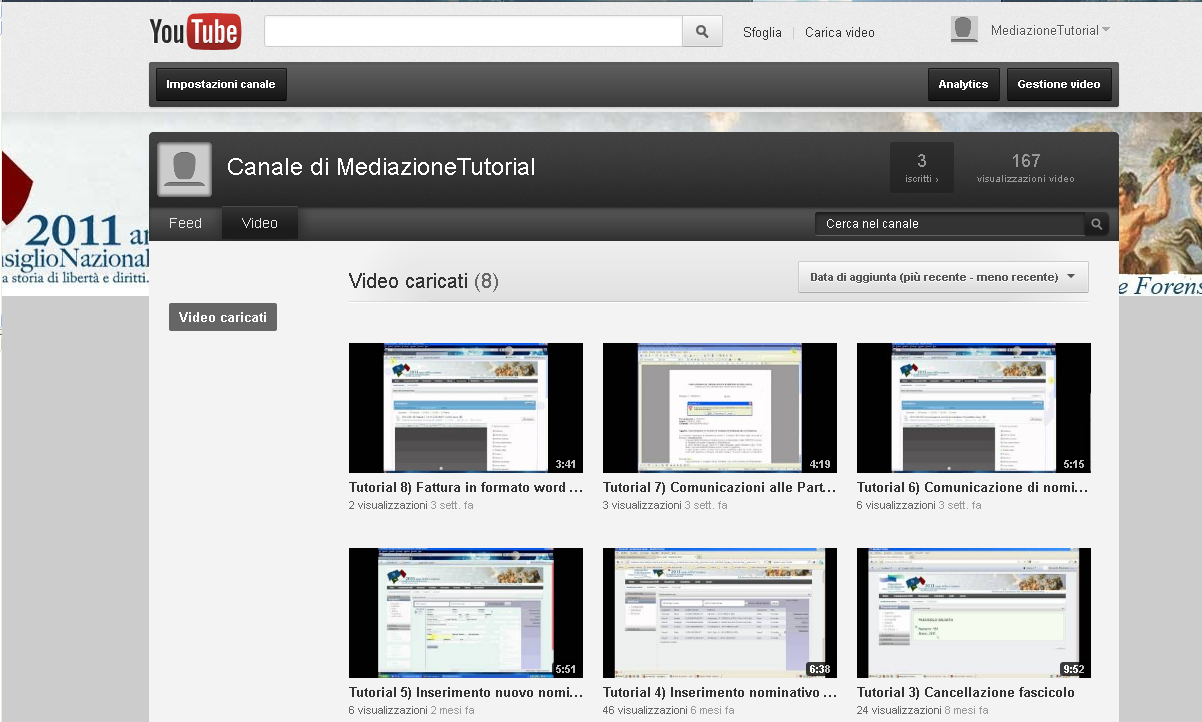The width and height of the screenshot is (1202, 722).
Task: Open the 3 iscritti subscribers list
Action: coord(921,167)
